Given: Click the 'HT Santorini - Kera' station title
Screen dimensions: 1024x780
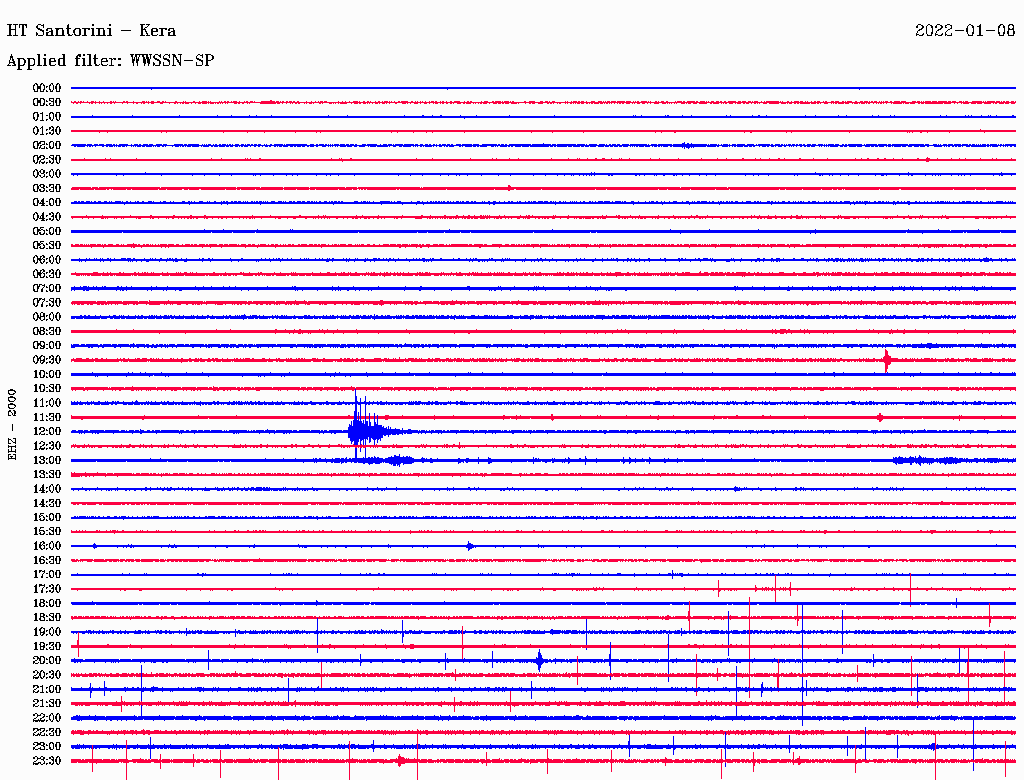Looking at the screenshot, I should 91,31.
